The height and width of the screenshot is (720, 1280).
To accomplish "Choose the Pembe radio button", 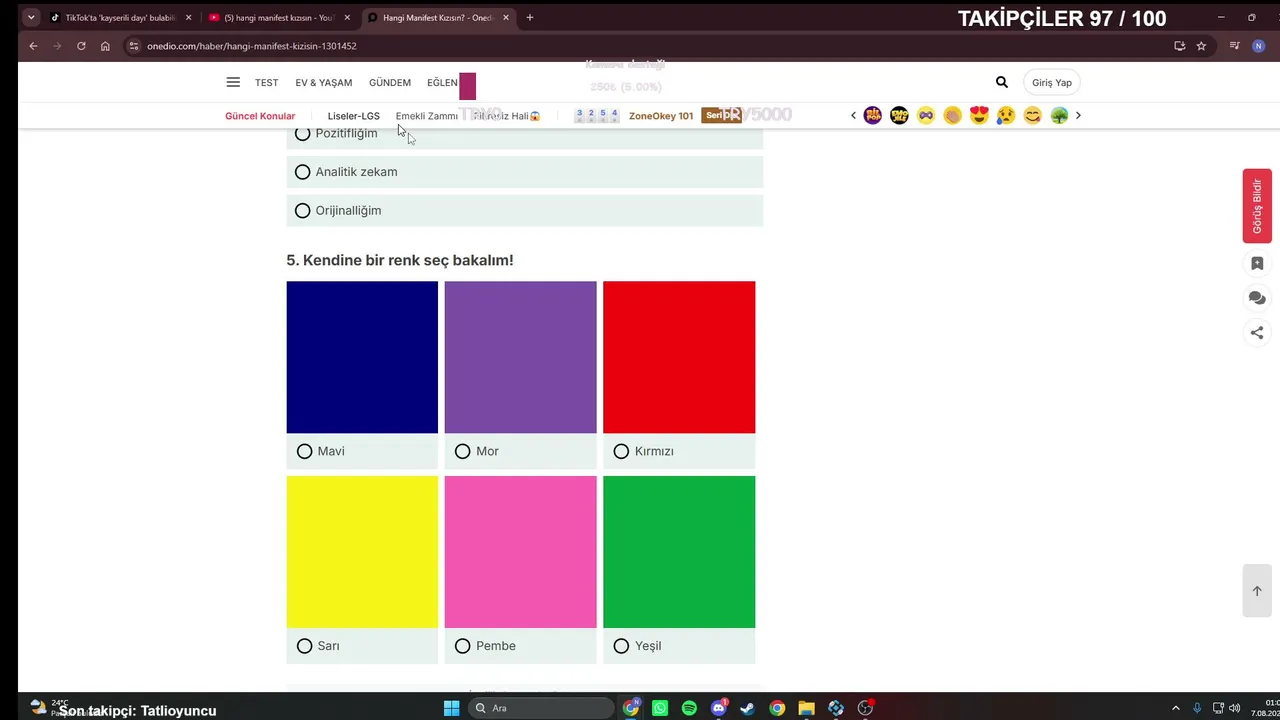I will click(x=462, y=646).
